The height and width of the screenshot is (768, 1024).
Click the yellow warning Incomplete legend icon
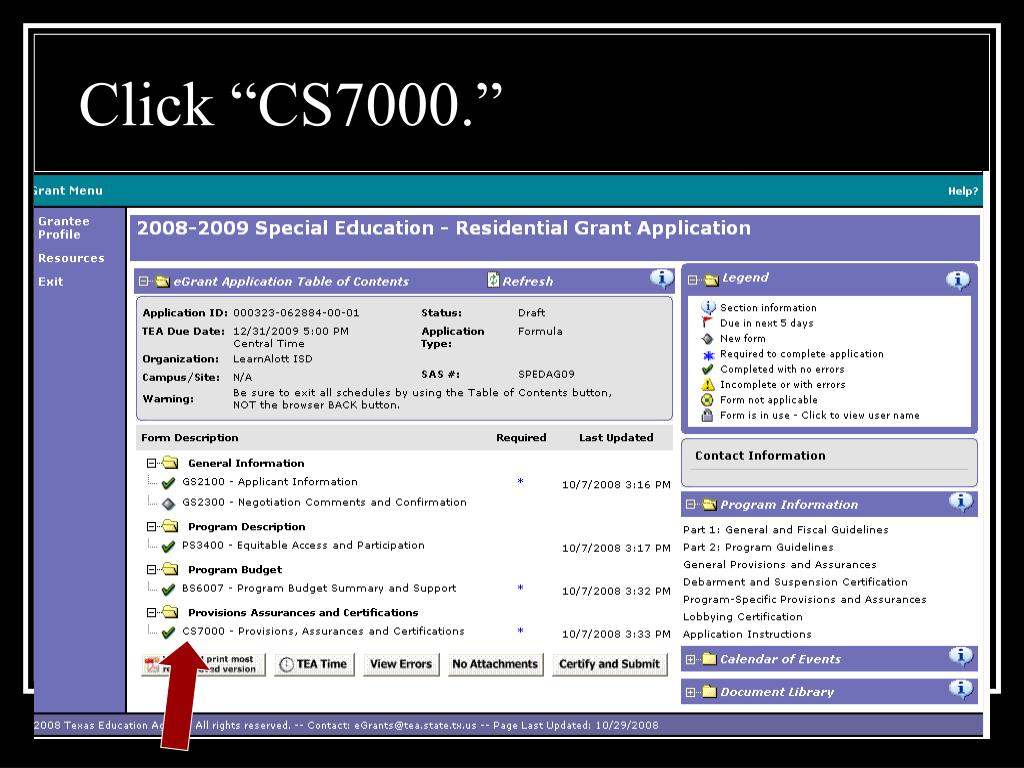pos(708,384)
